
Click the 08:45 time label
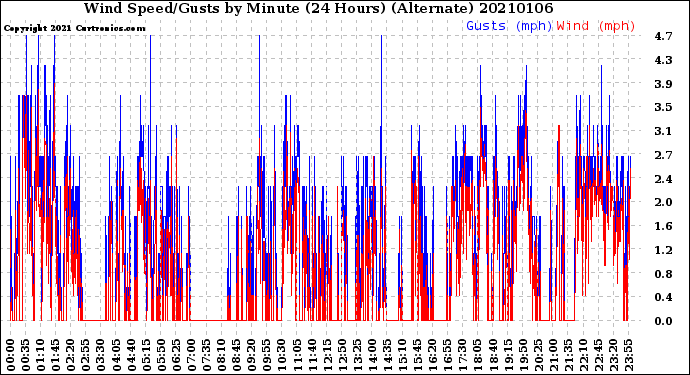click(236, 355)
